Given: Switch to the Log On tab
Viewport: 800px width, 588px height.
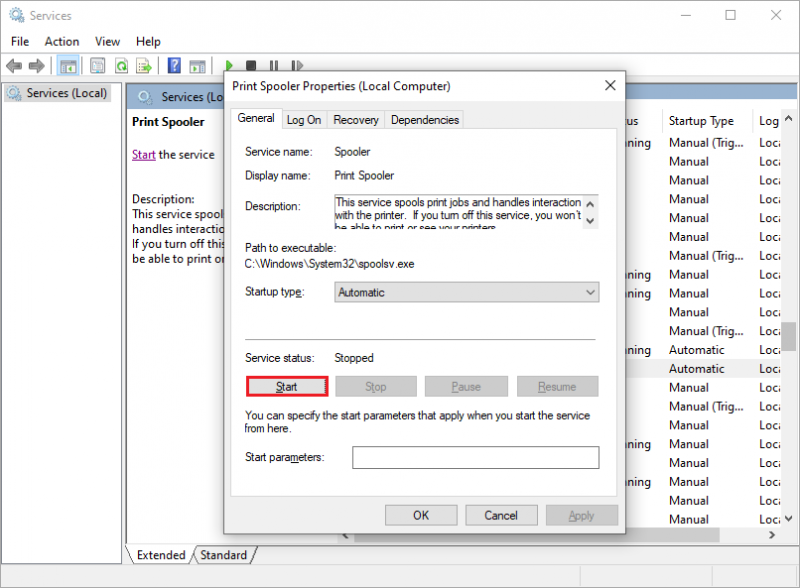Looking at the screenshot, I should coord(304,120).
